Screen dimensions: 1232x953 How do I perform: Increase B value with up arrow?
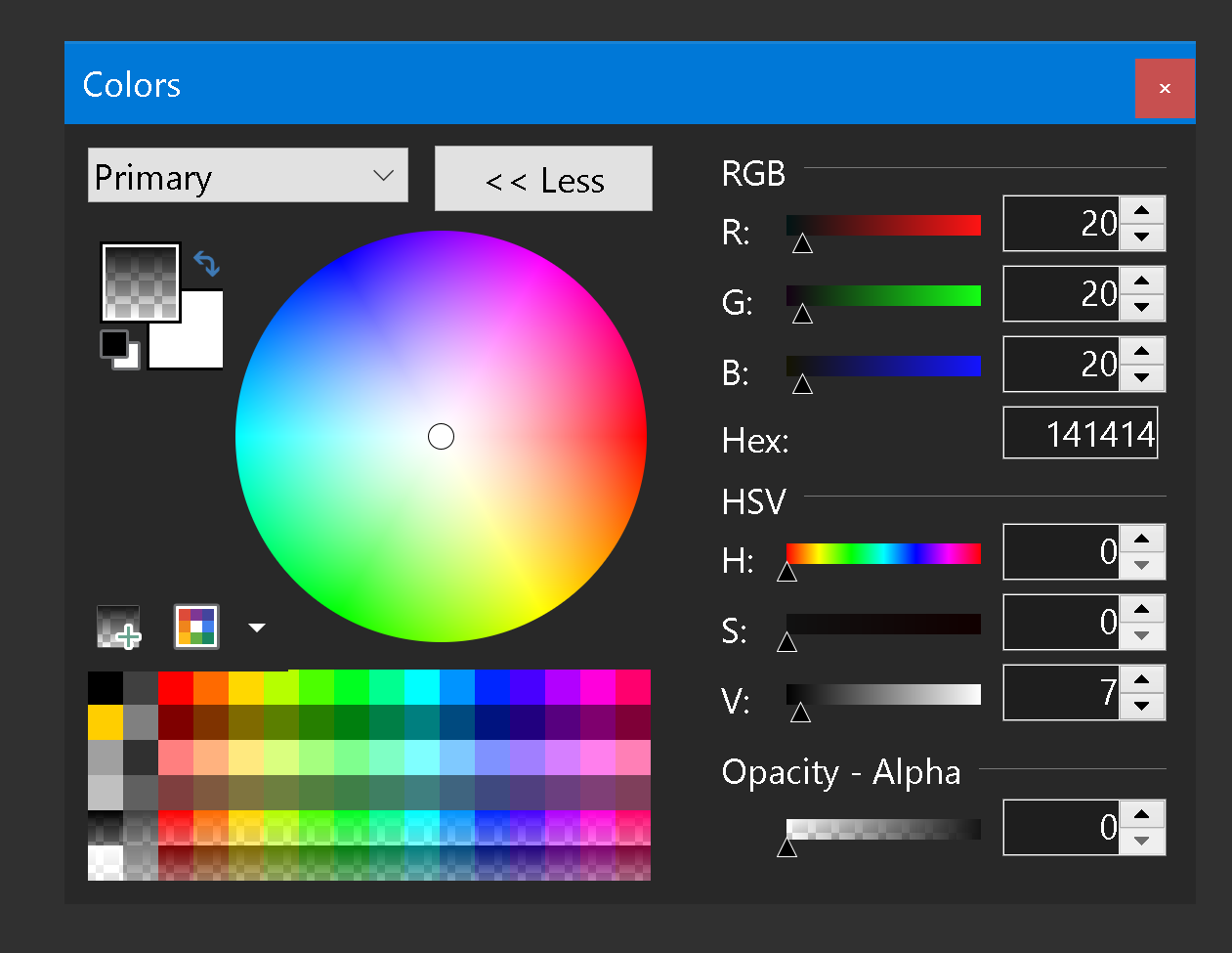(1142, 351)
